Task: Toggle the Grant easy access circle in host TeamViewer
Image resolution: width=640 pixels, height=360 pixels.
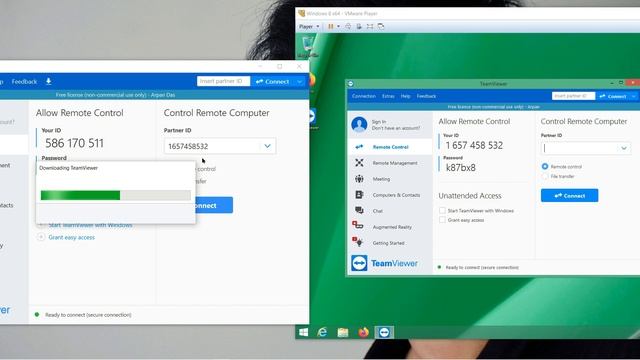Action: tap(41, 237)
